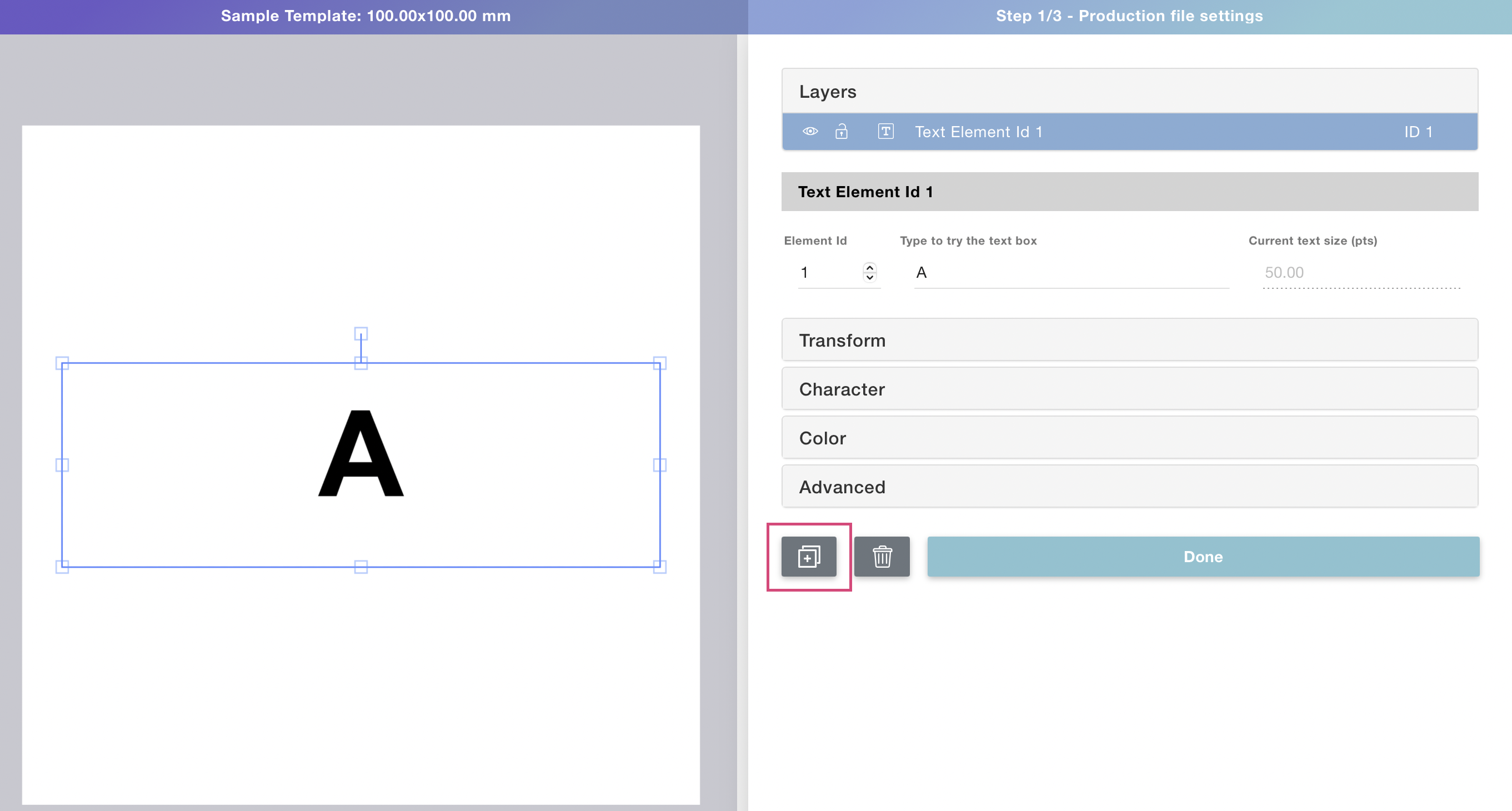Expand the Color section
The width and height of the screenshot is (1512, 811).
tap(1129, 438)
